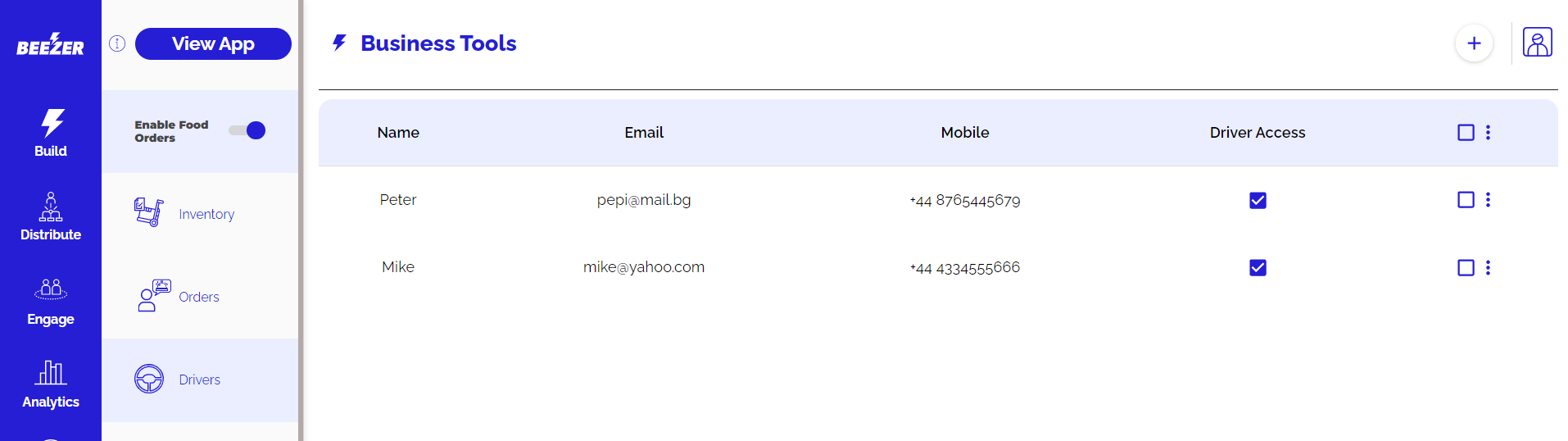
Task: Go to the Inventory menu item
Action: tap(206, 214)
